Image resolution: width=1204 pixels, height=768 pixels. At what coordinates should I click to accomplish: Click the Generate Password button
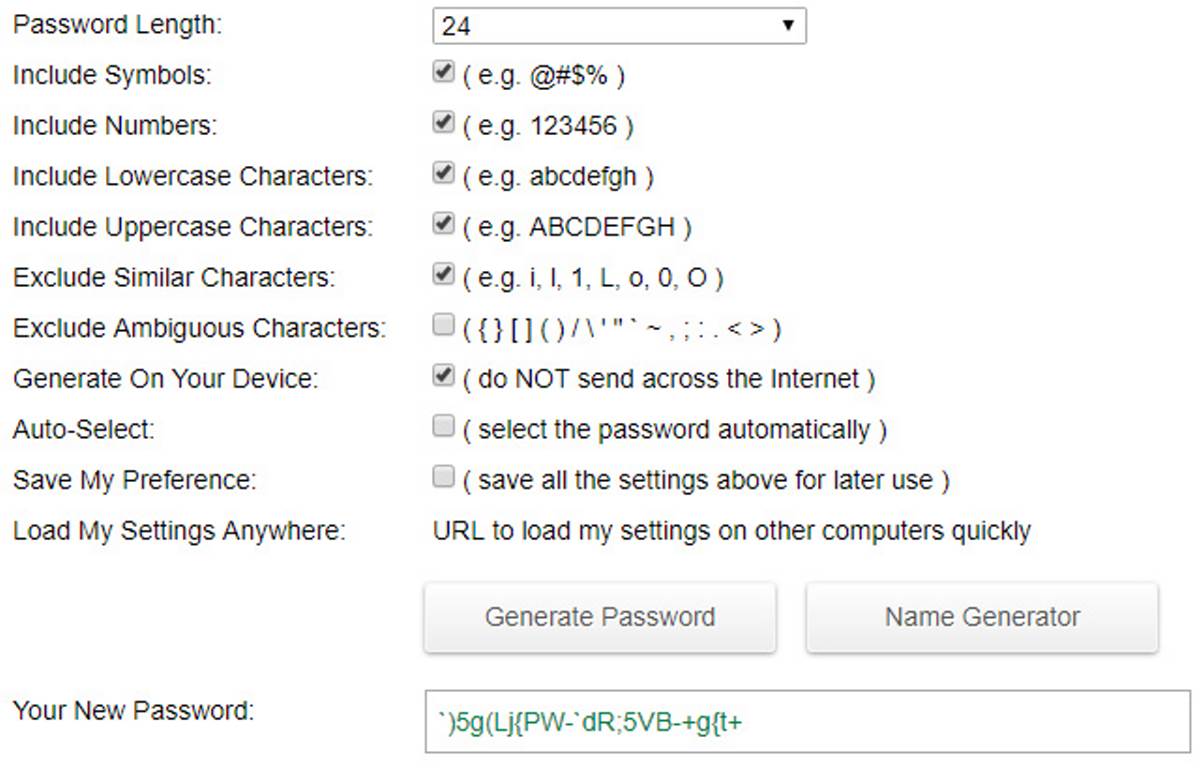(600, 617)
